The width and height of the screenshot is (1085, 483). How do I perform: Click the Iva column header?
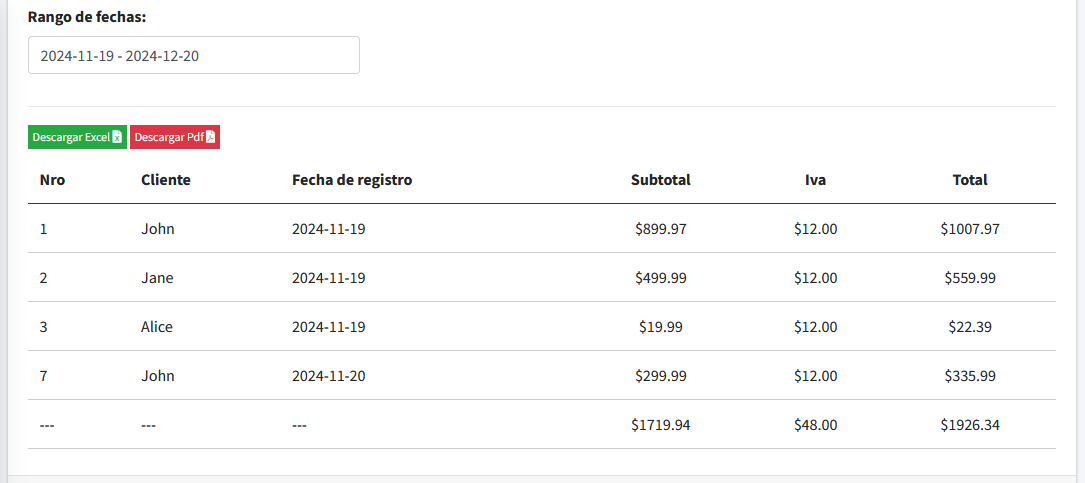click(816, 180)
